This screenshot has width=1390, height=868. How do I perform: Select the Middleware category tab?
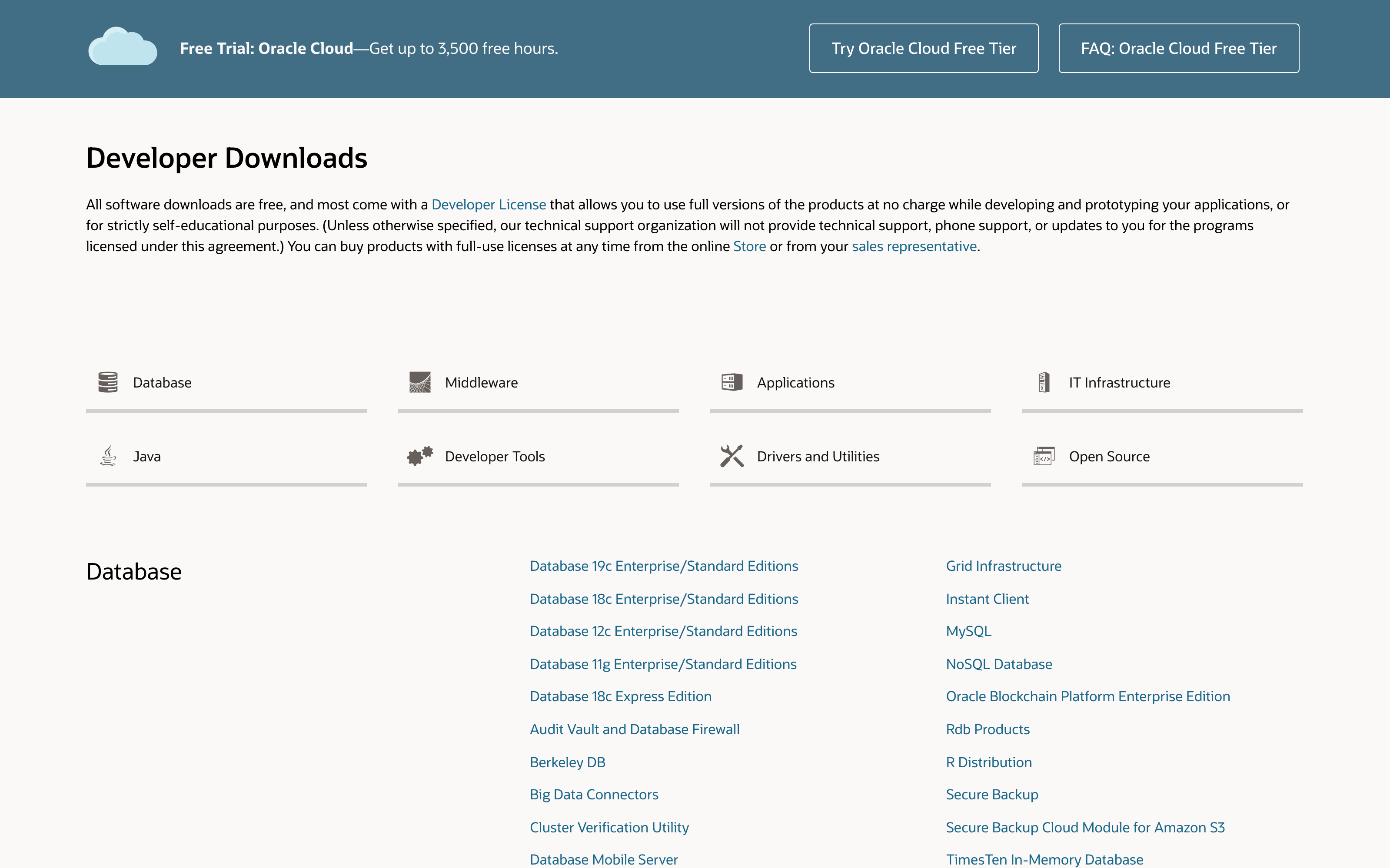538,383
